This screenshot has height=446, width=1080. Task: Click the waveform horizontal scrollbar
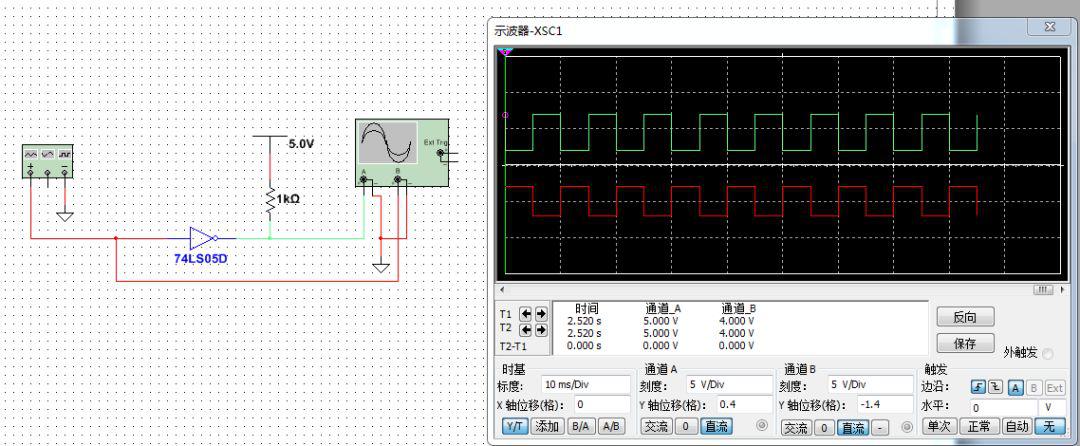click(770, 289)
